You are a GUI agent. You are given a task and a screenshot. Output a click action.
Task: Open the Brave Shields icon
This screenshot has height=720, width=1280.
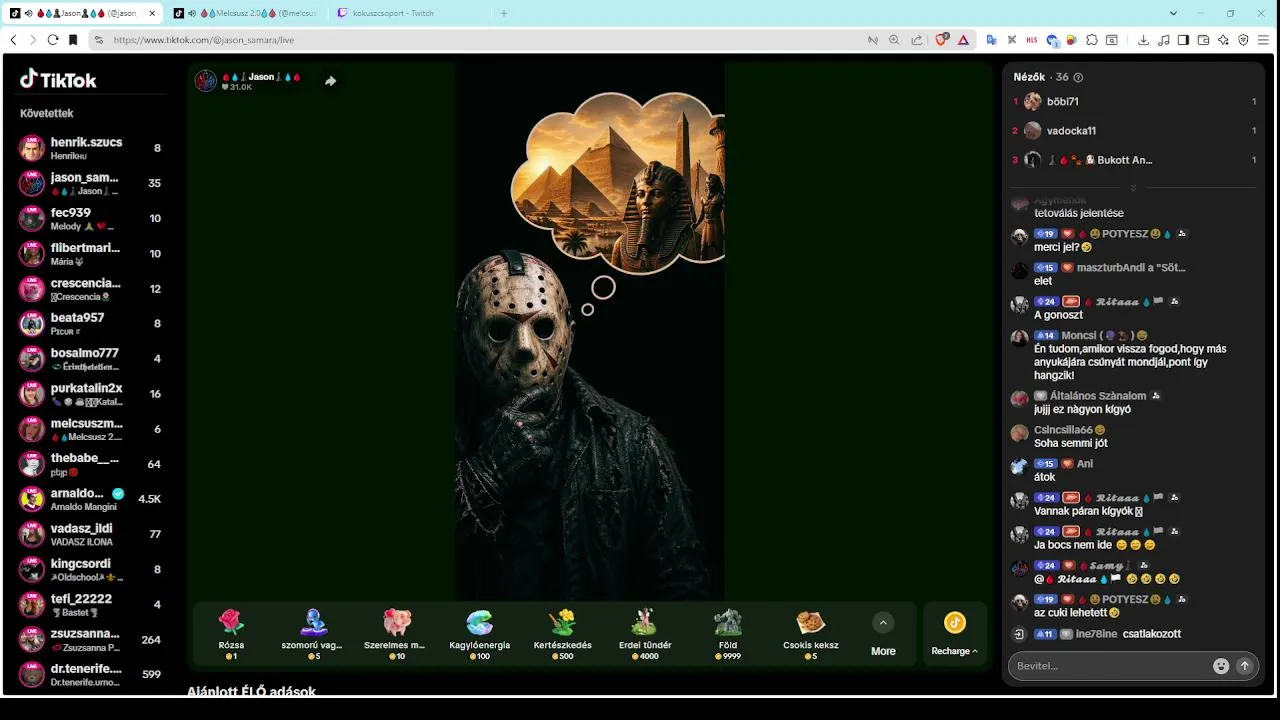click(941, 40)
